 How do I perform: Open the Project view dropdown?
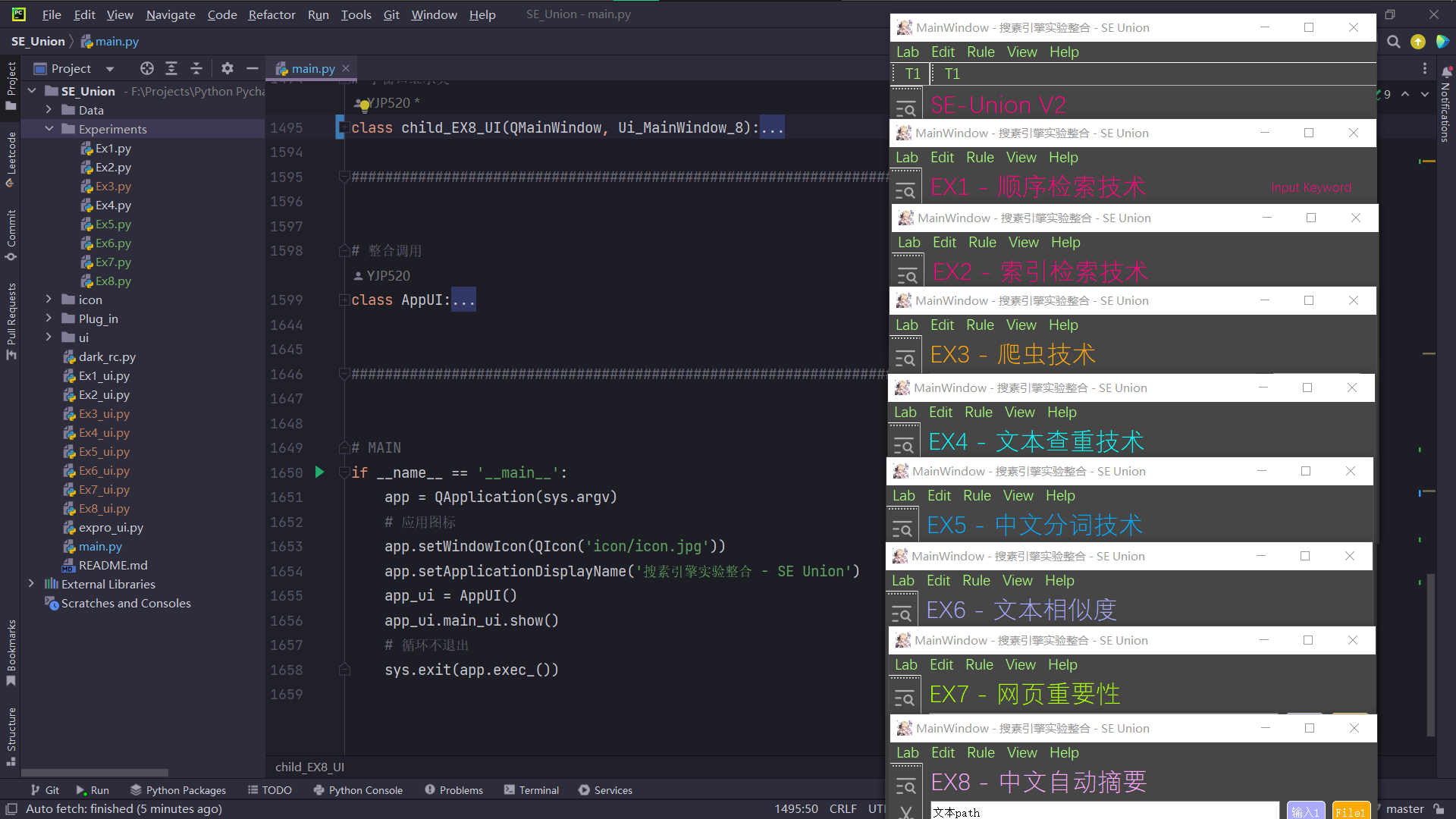click(110, 69)
